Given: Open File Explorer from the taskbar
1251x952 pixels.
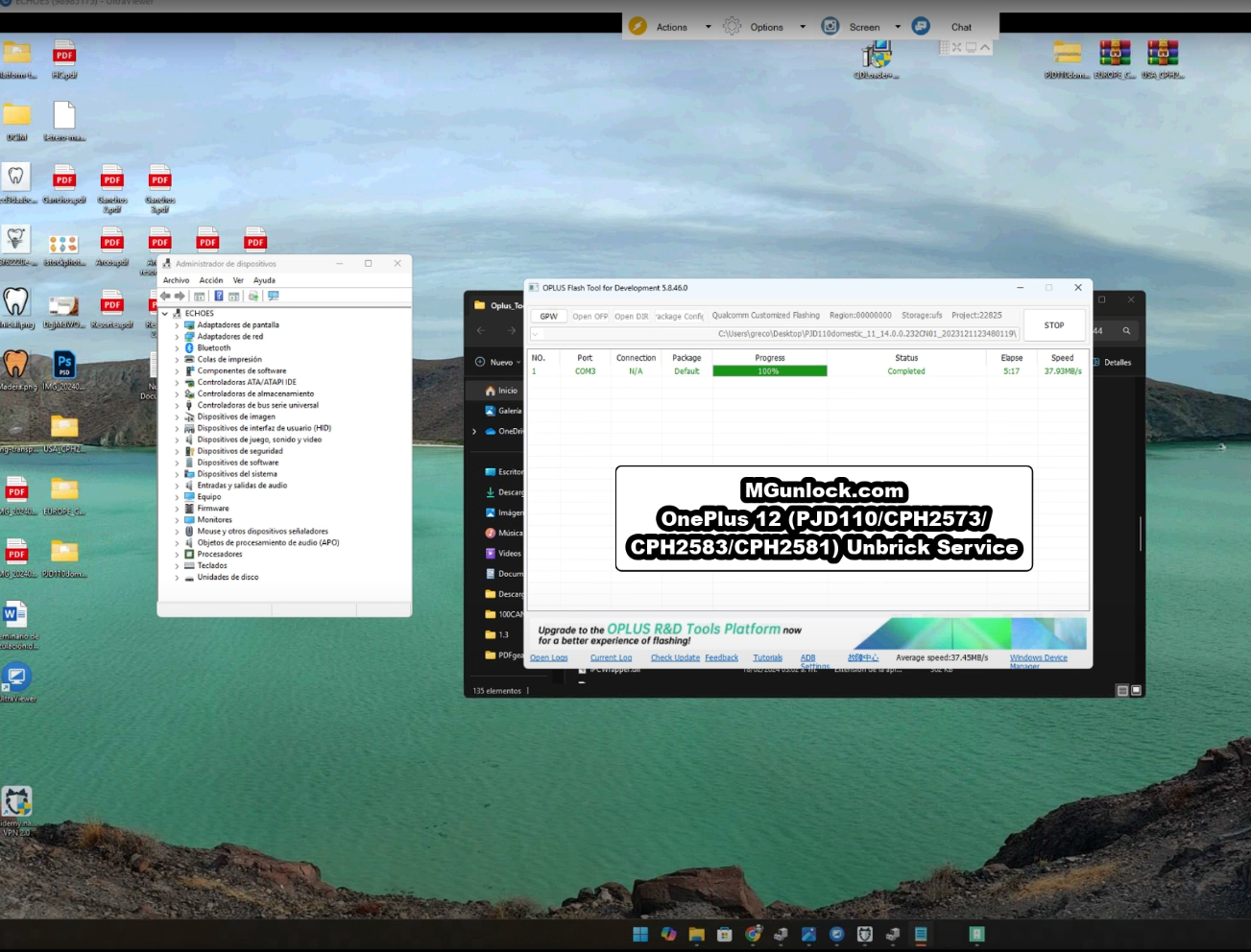Looking at the screenshot, I should tap(696, 935).
